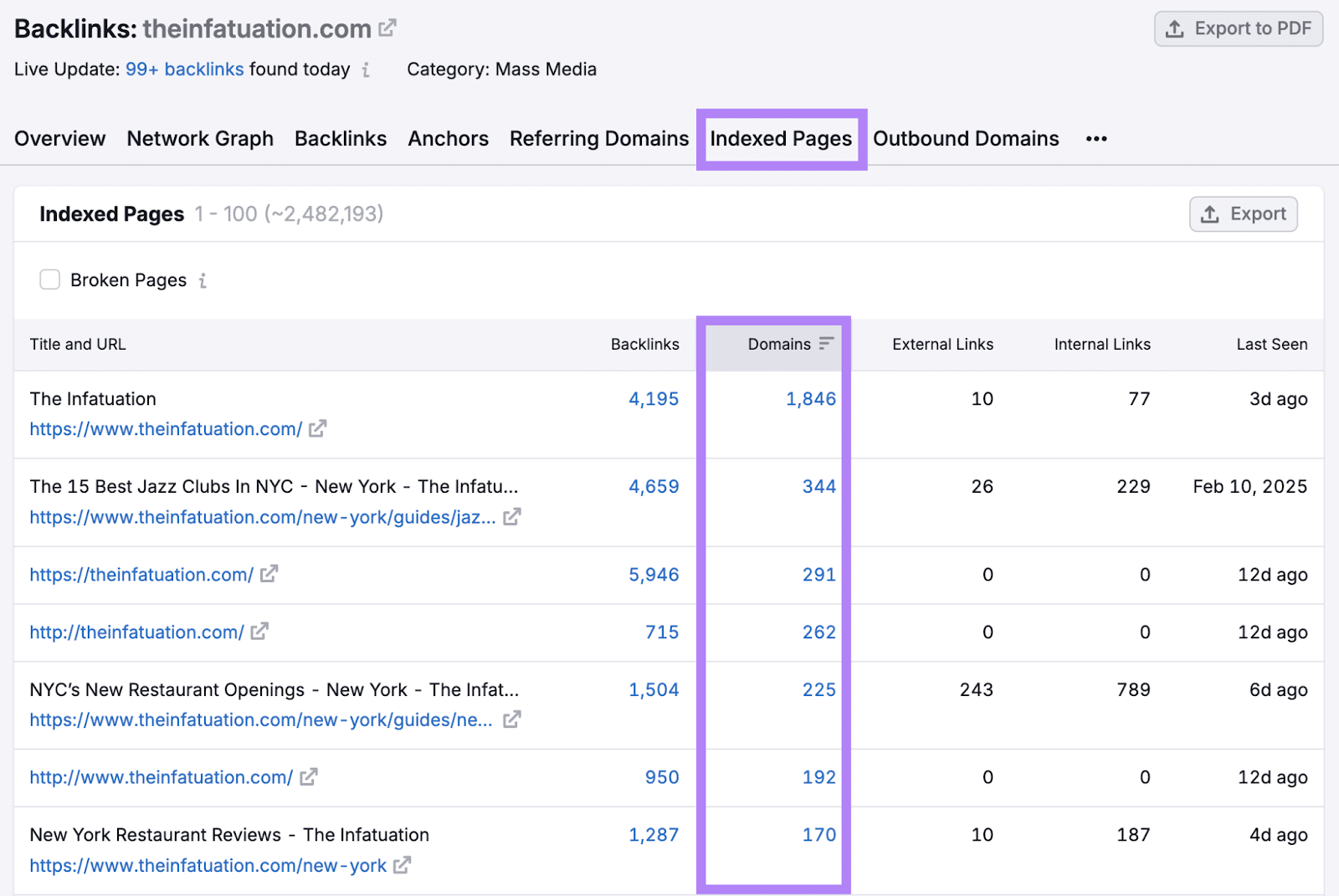
Task: Click domains count 170
Action: 819,835
